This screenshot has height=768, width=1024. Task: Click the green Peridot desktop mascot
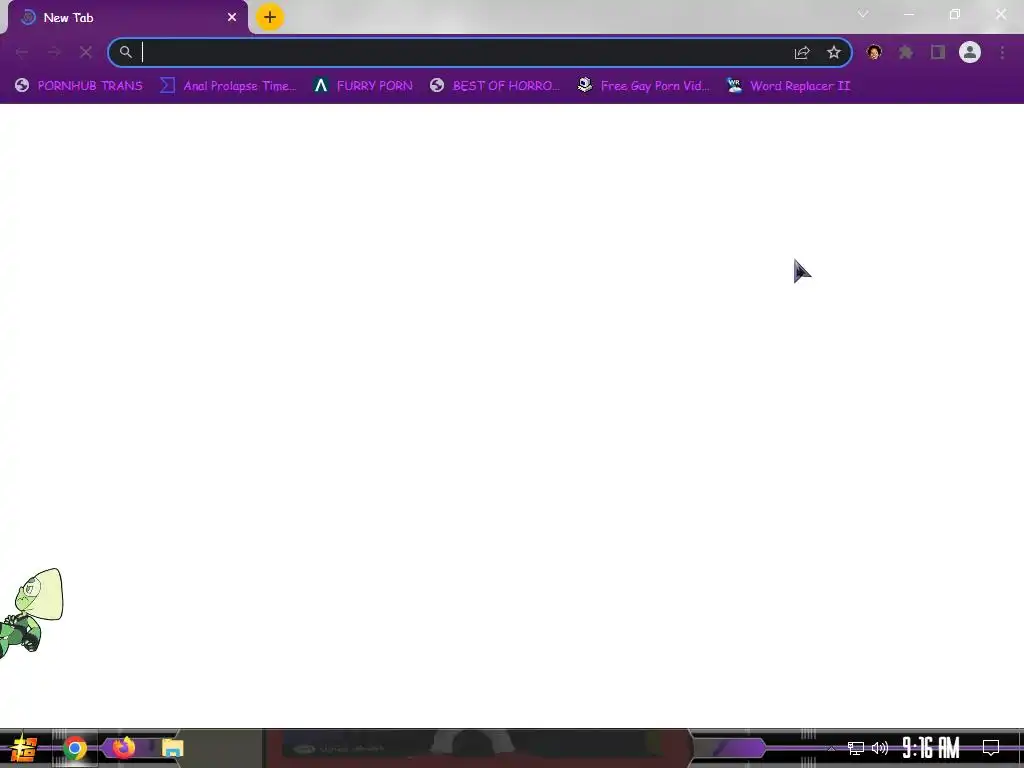click(31, 613)
